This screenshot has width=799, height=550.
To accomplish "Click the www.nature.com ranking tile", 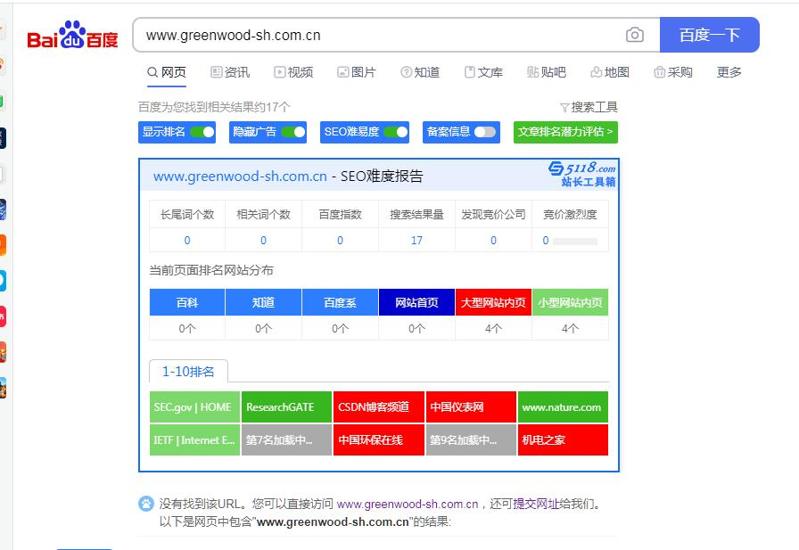I will point(563,407).
